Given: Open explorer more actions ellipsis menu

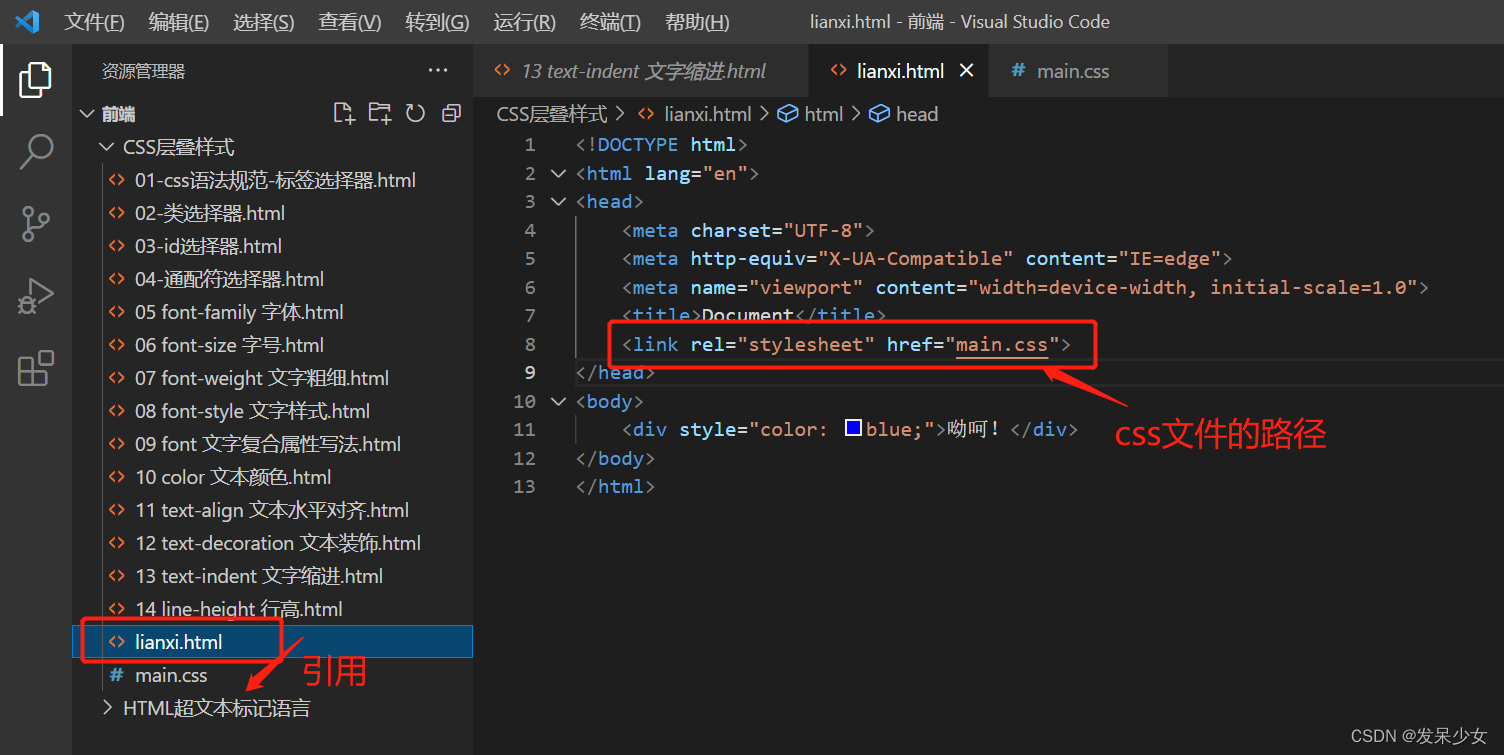Looking at the screenshot, I should [438, 70].
